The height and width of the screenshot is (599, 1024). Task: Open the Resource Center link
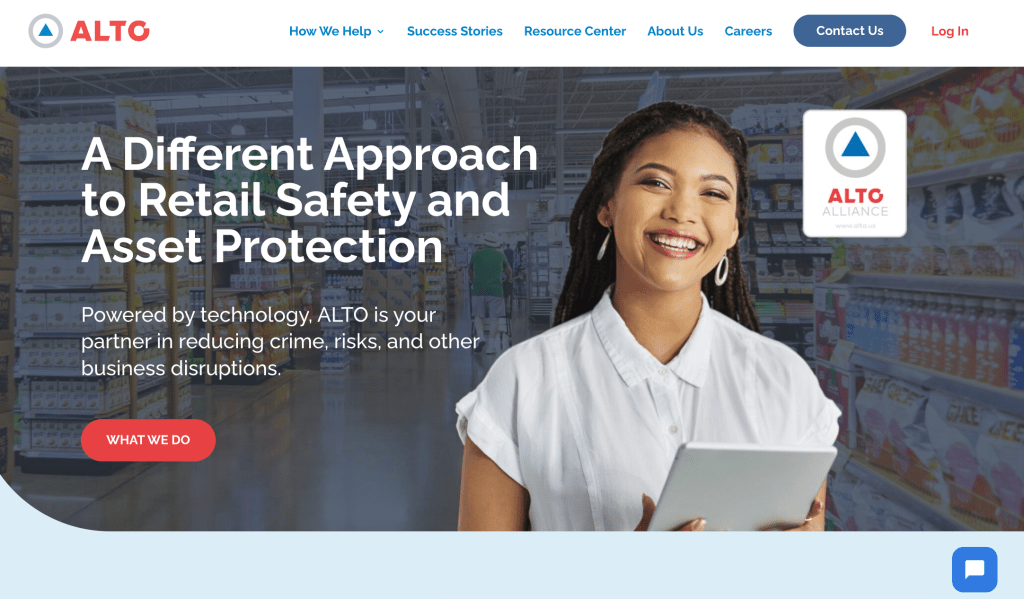point(575,31)
